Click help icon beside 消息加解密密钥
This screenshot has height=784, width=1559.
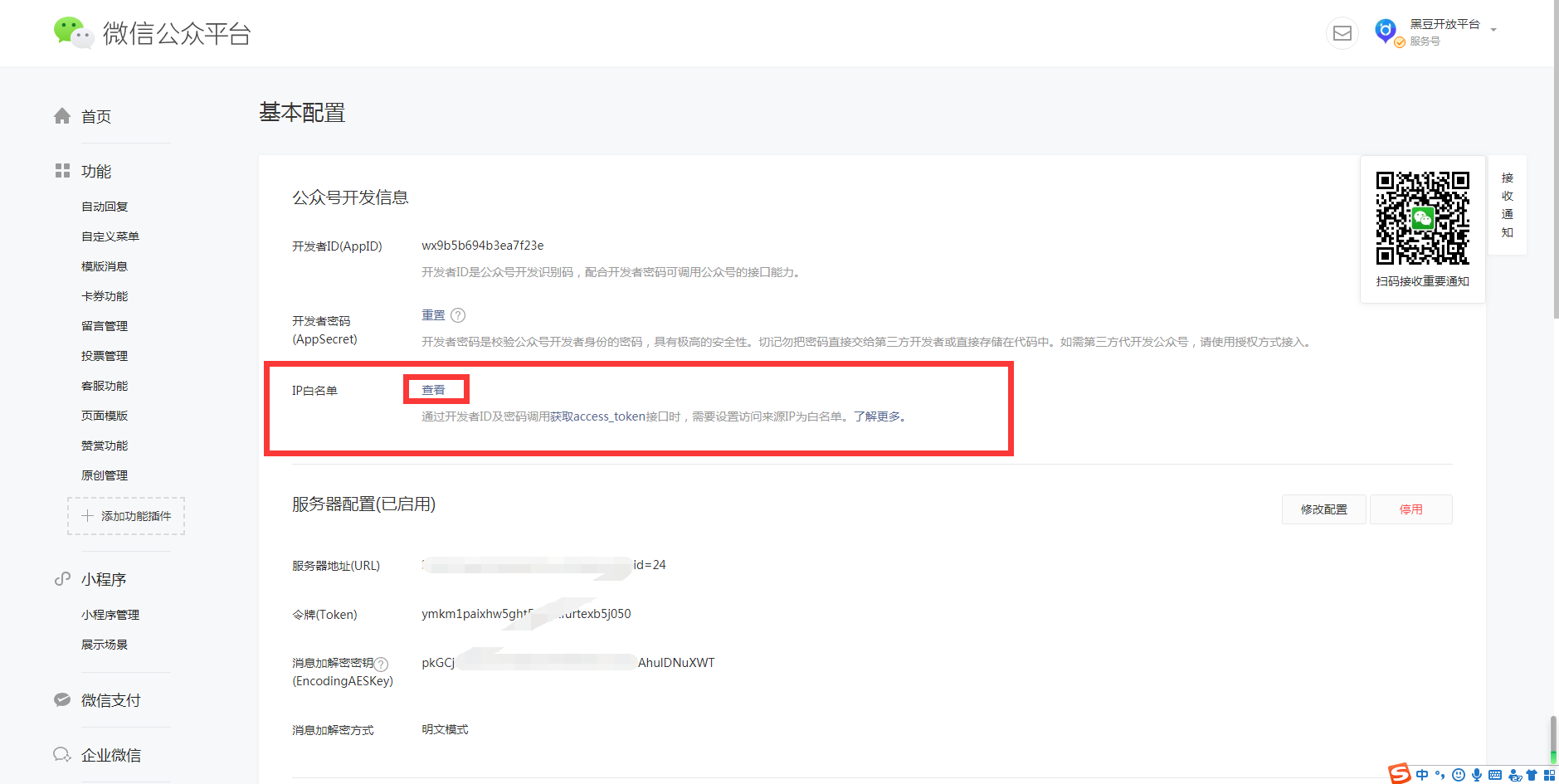381,664
